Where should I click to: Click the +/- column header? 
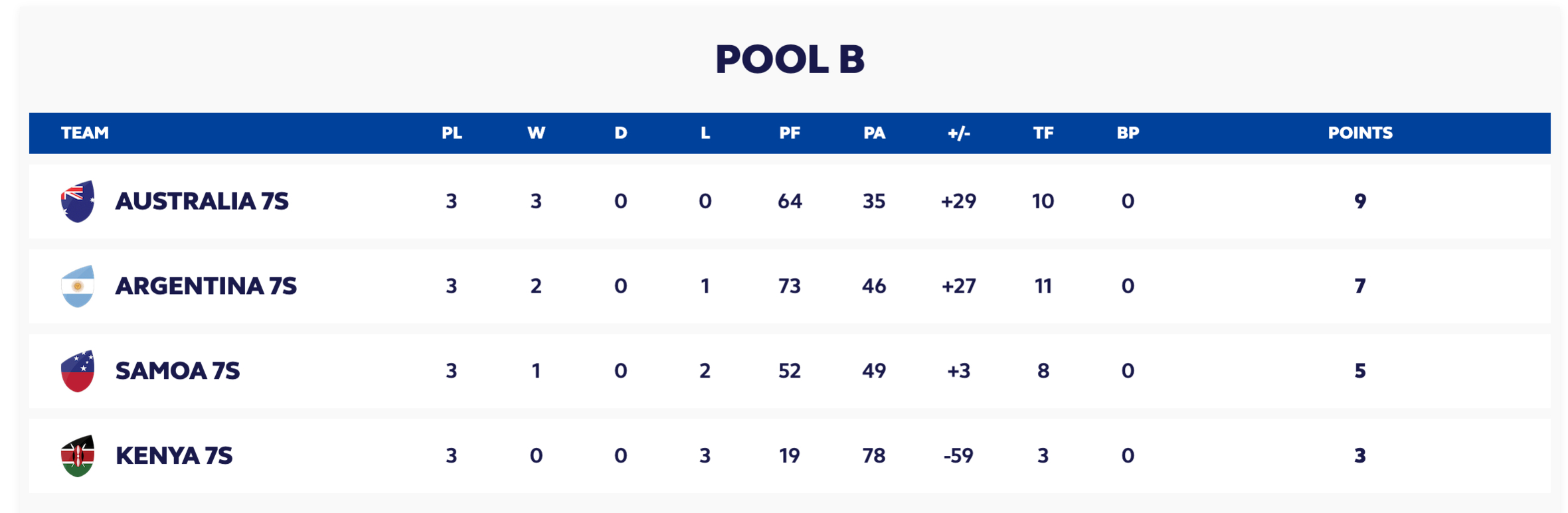coord(958,133)
